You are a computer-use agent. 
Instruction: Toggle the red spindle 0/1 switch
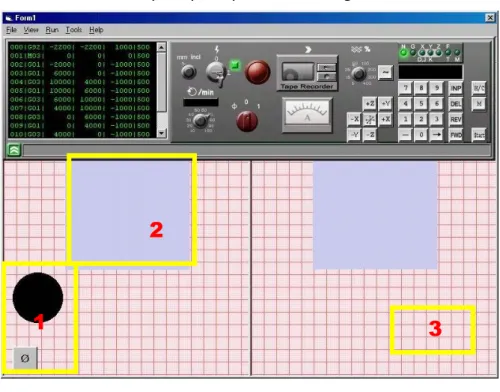tap(247, 121)
